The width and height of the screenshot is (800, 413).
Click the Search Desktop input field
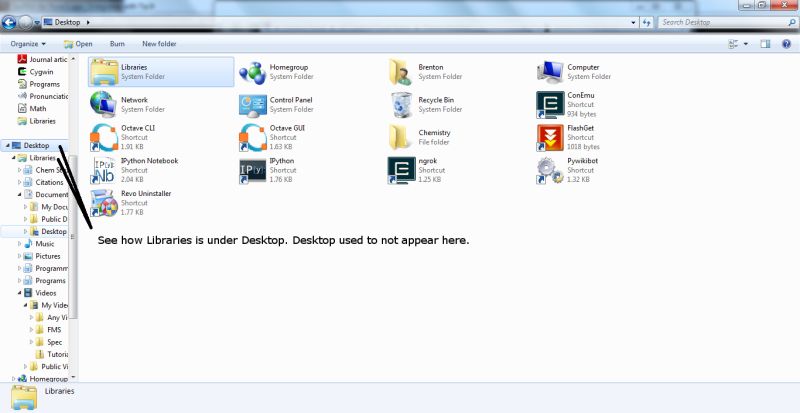point(722,22)
